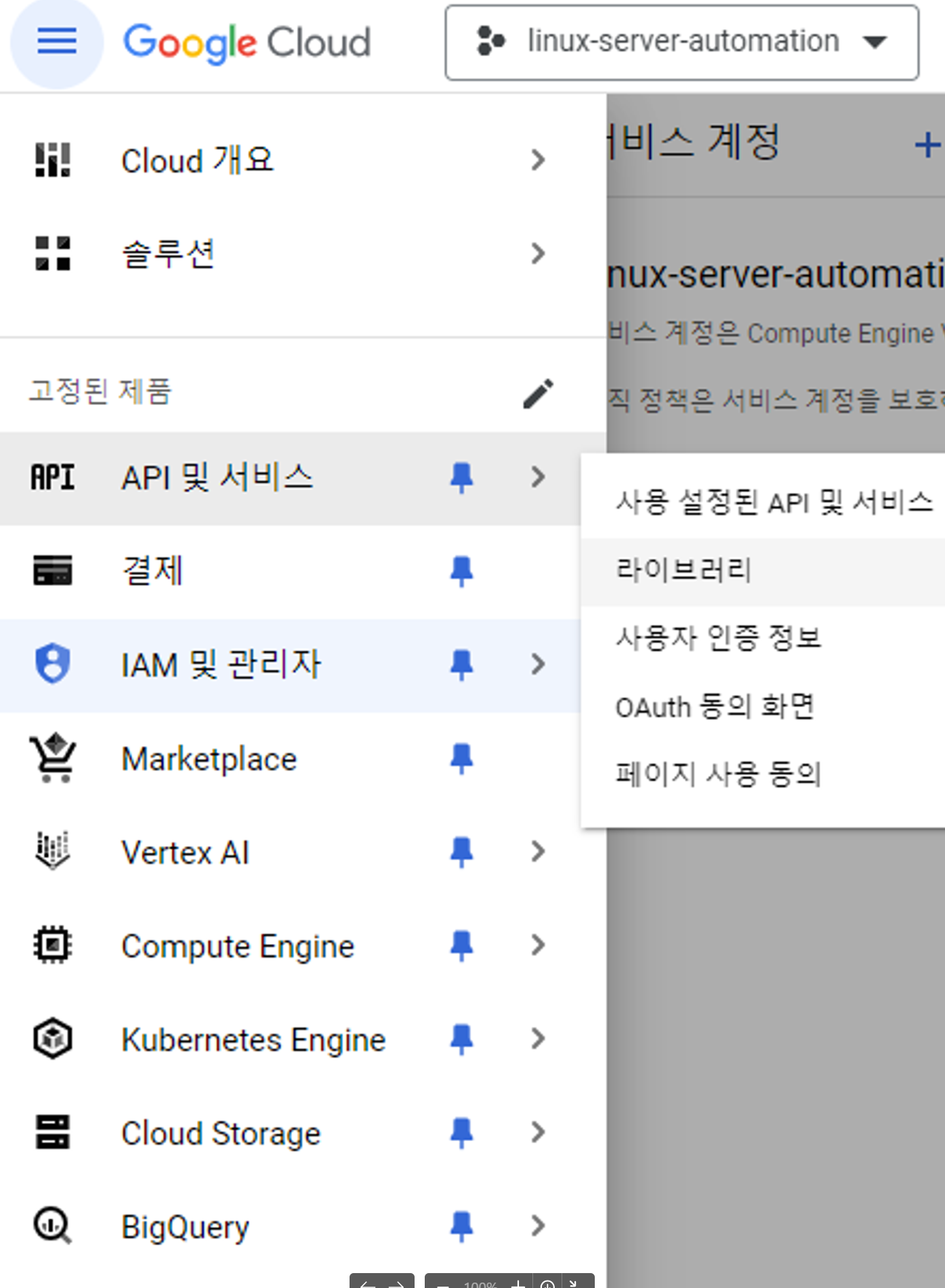
Task: Click the Cloud 개요 dashboard icon
Action: click(x=53, y=160)
